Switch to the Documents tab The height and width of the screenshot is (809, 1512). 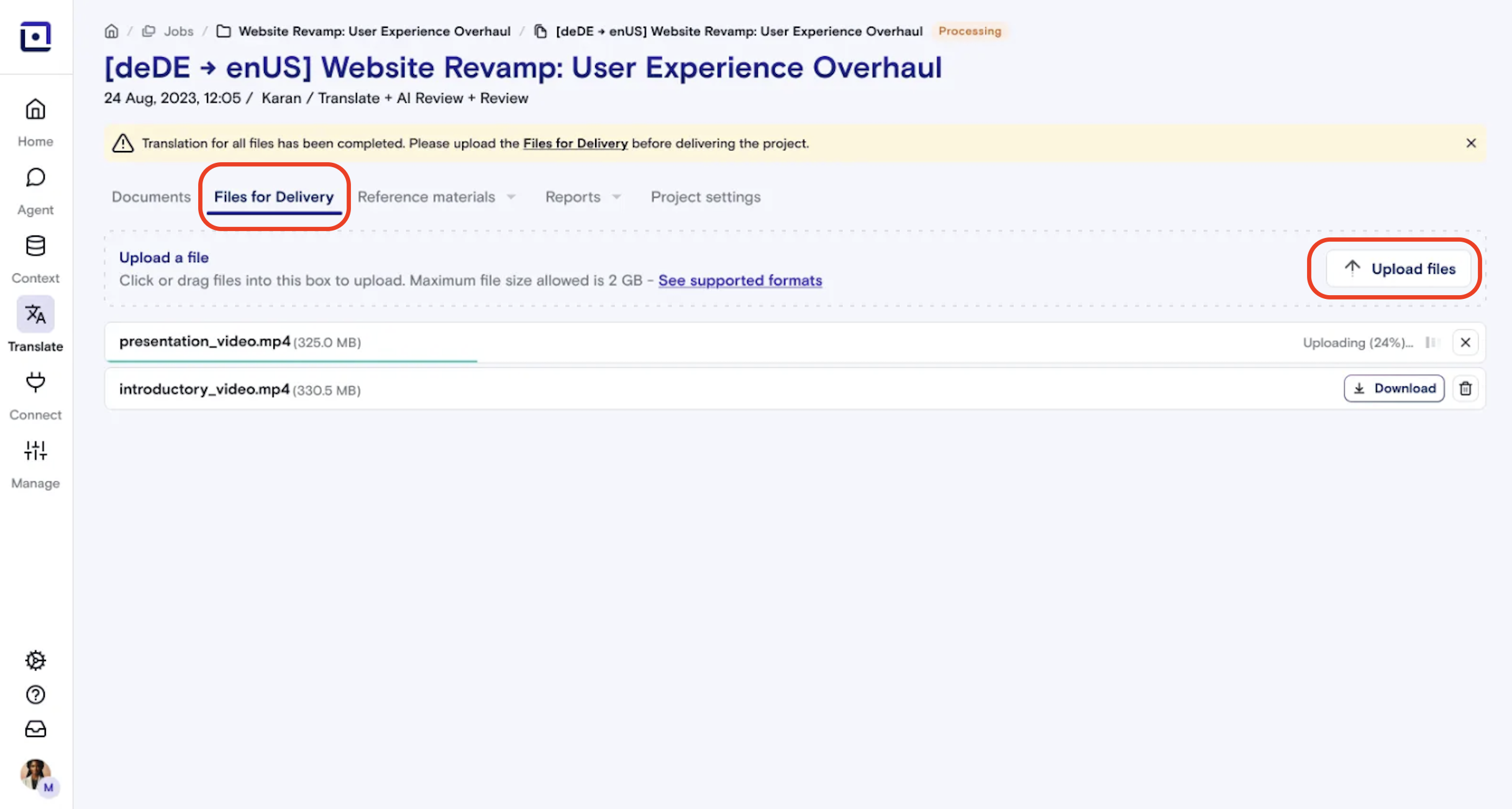click(151, 197)
